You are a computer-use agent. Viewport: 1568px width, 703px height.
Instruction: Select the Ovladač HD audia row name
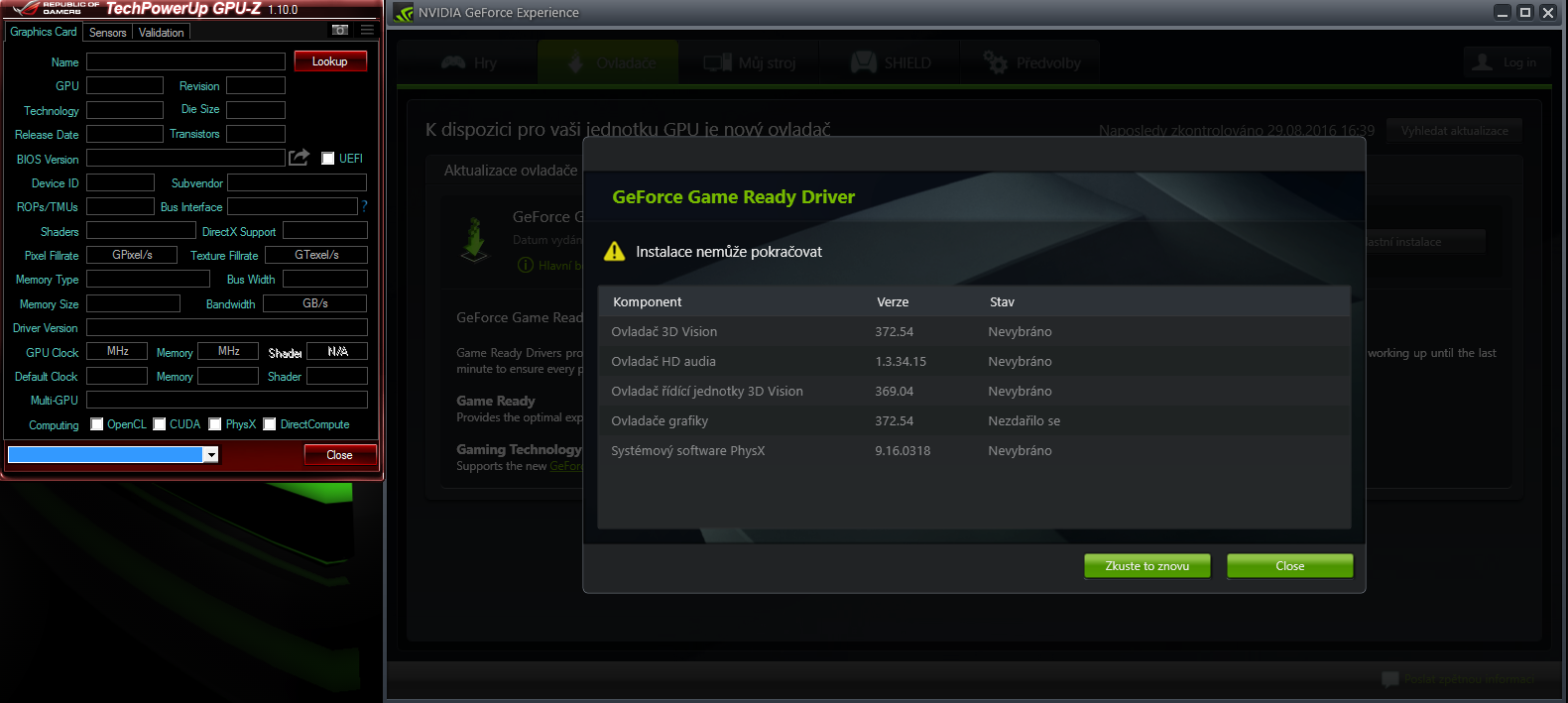point(663,361)
